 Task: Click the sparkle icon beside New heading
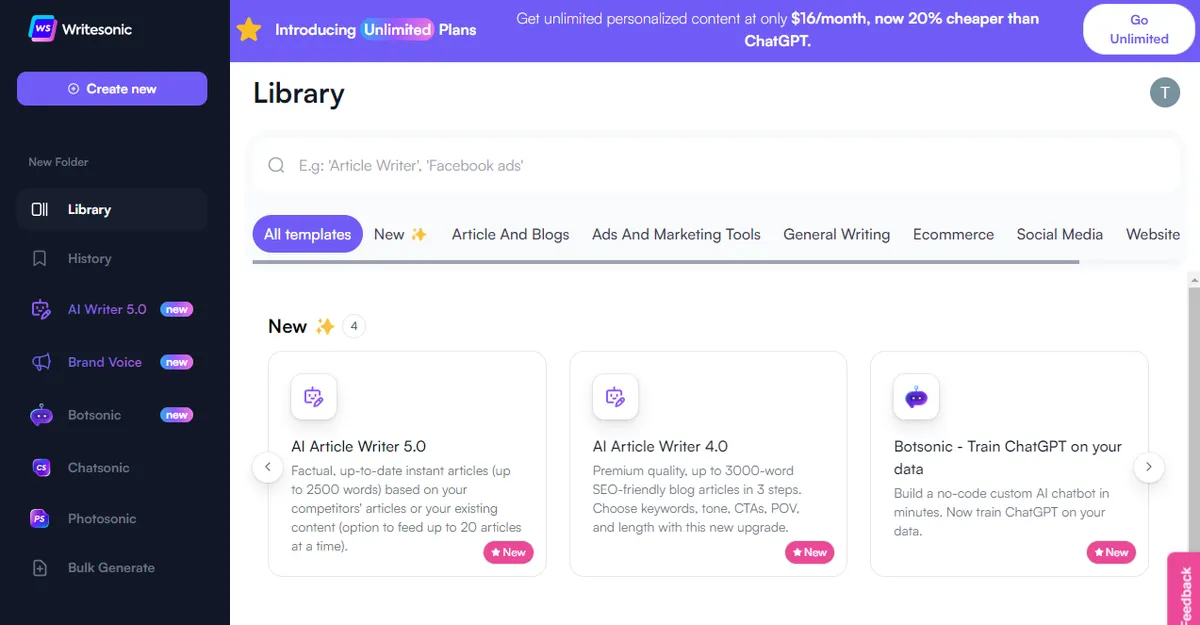click(325, 326)
